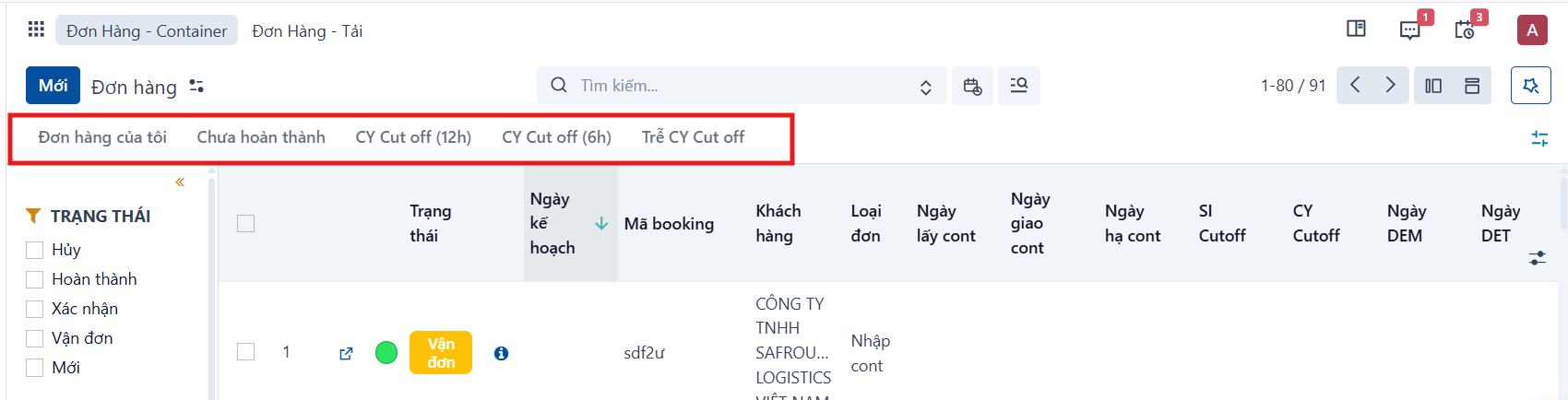The width and height of the screenshot is (1568, 400).
Task: Apply the Trễ CY Cut off filter
Action: 693,137
